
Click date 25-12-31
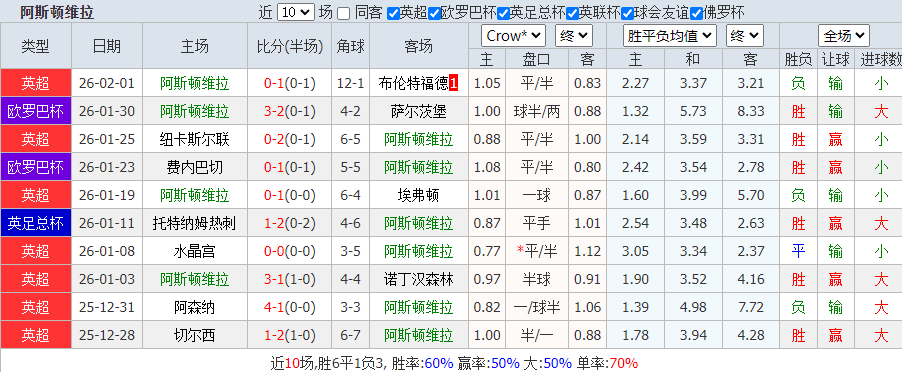106,307
